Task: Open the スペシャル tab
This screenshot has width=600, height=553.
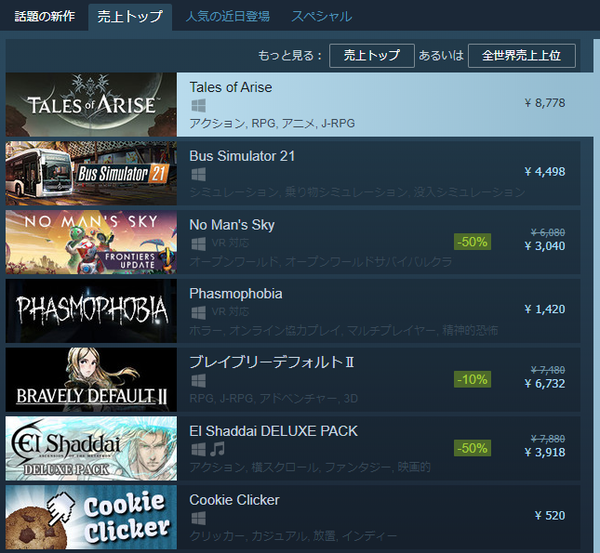Action: coord(321,16)
